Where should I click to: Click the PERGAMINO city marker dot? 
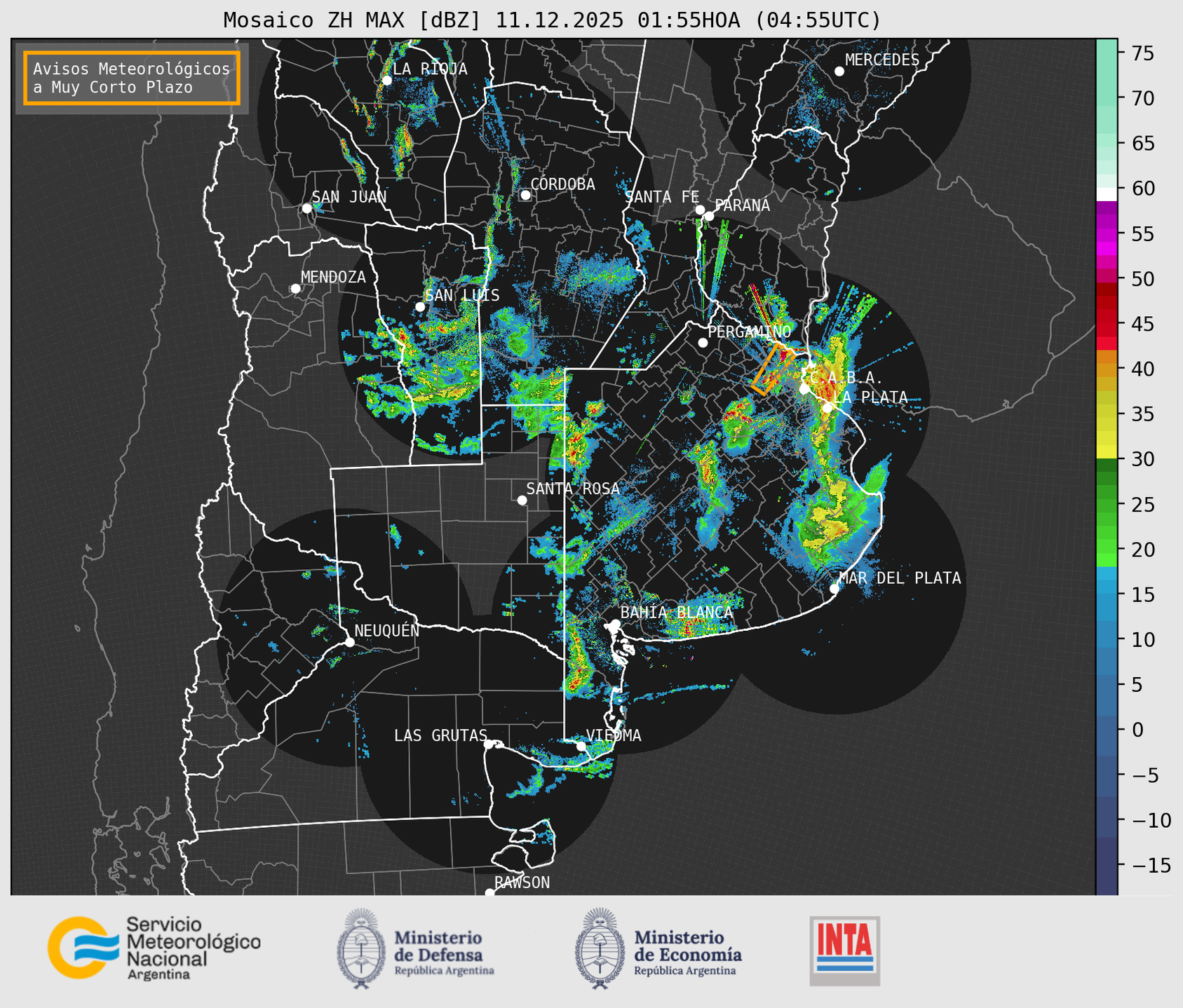(x=703, y=343)
